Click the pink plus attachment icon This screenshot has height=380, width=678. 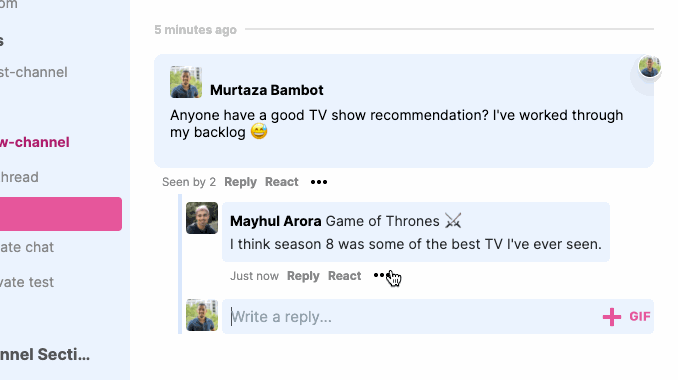tap(612, 317)
